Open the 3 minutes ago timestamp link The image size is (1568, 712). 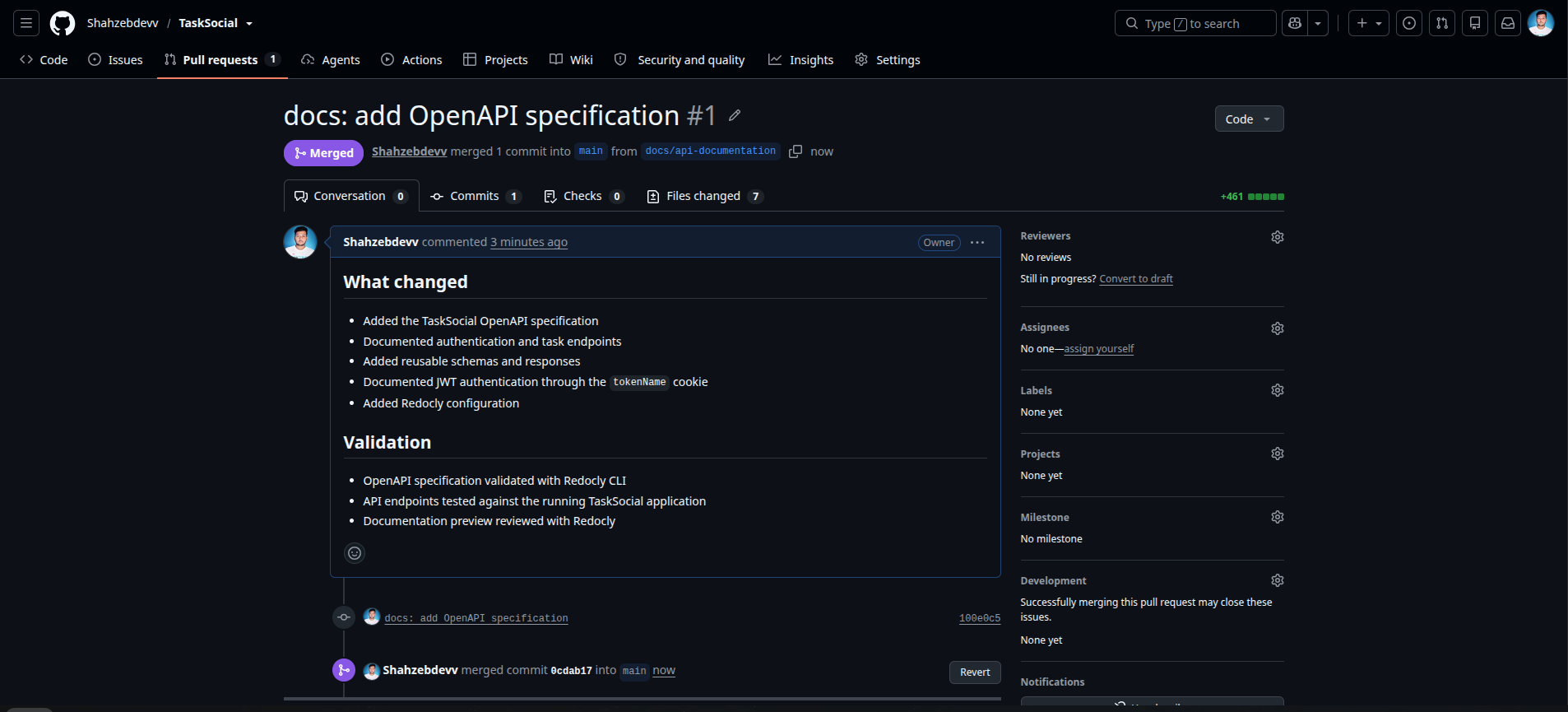coord(529,242)
